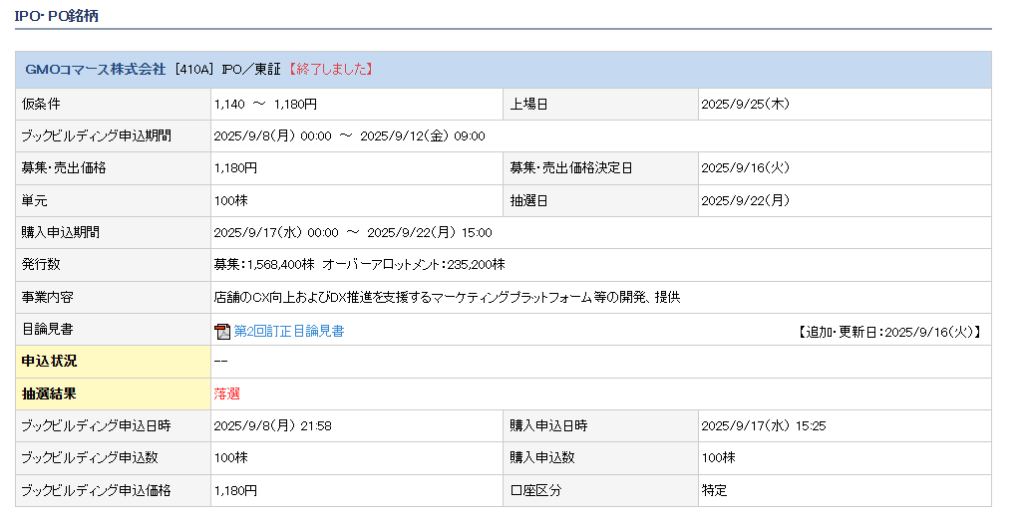1024x523 pixels.
Task: Select the 募集・売出価格決定日 value 2025/9/16(火)
Action: point(746,168)
